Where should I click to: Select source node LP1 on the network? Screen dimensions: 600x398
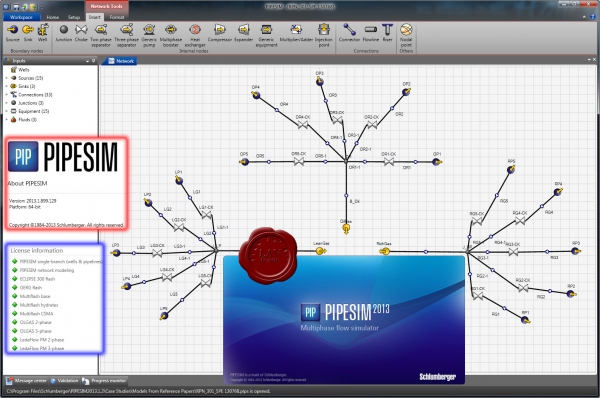click(179, 180)
